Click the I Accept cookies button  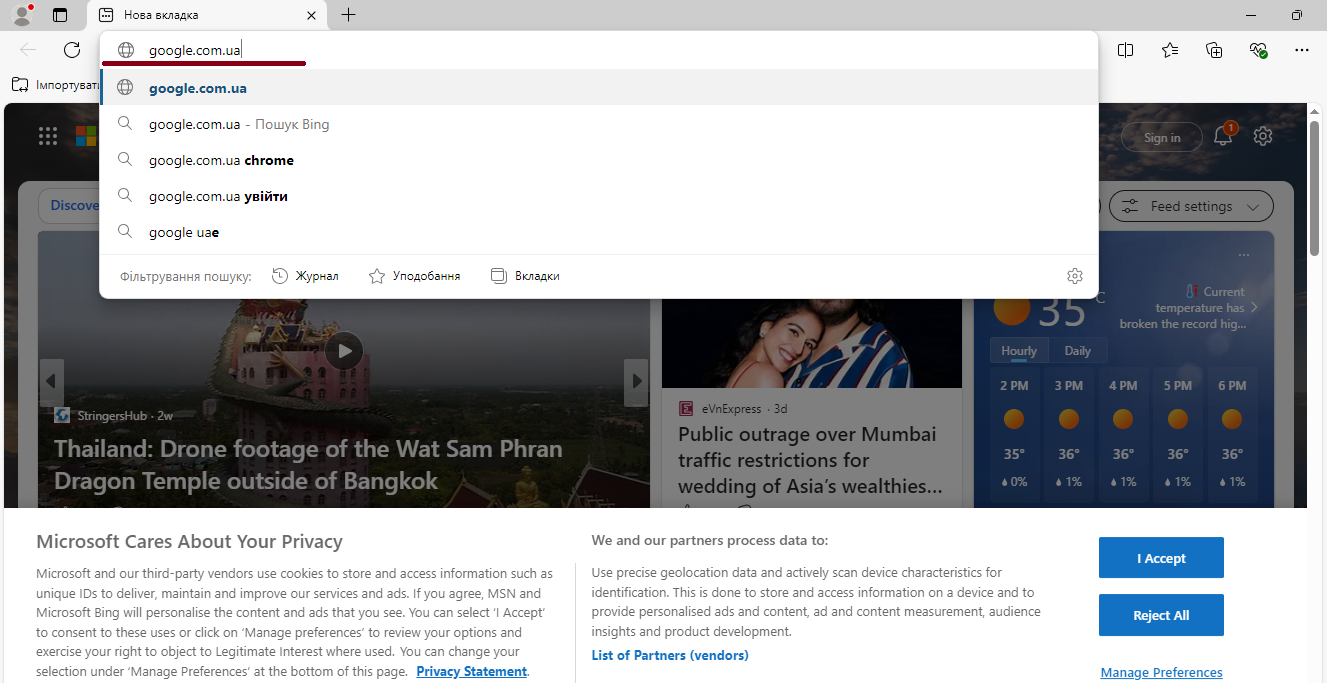point(1161,558)
